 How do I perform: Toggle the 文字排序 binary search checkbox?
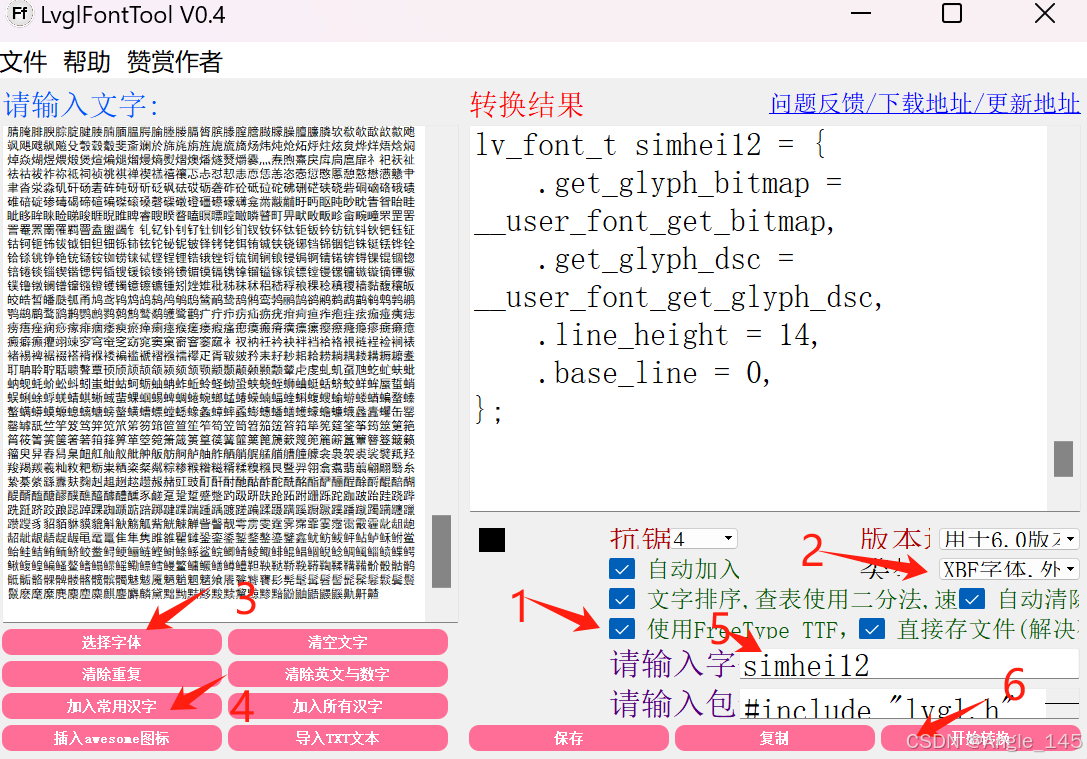coord(622,599)
